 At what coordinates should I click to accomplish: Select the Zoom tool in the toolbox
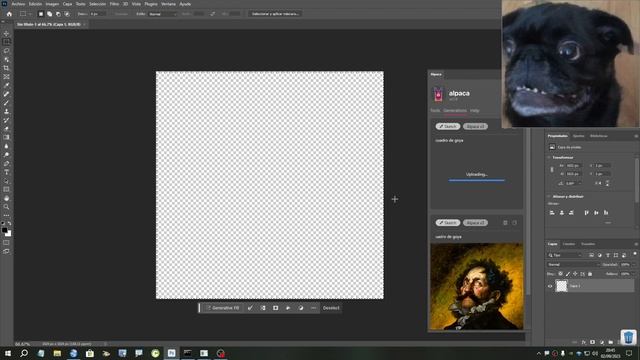pyautogui.click(x=6, y=207)
